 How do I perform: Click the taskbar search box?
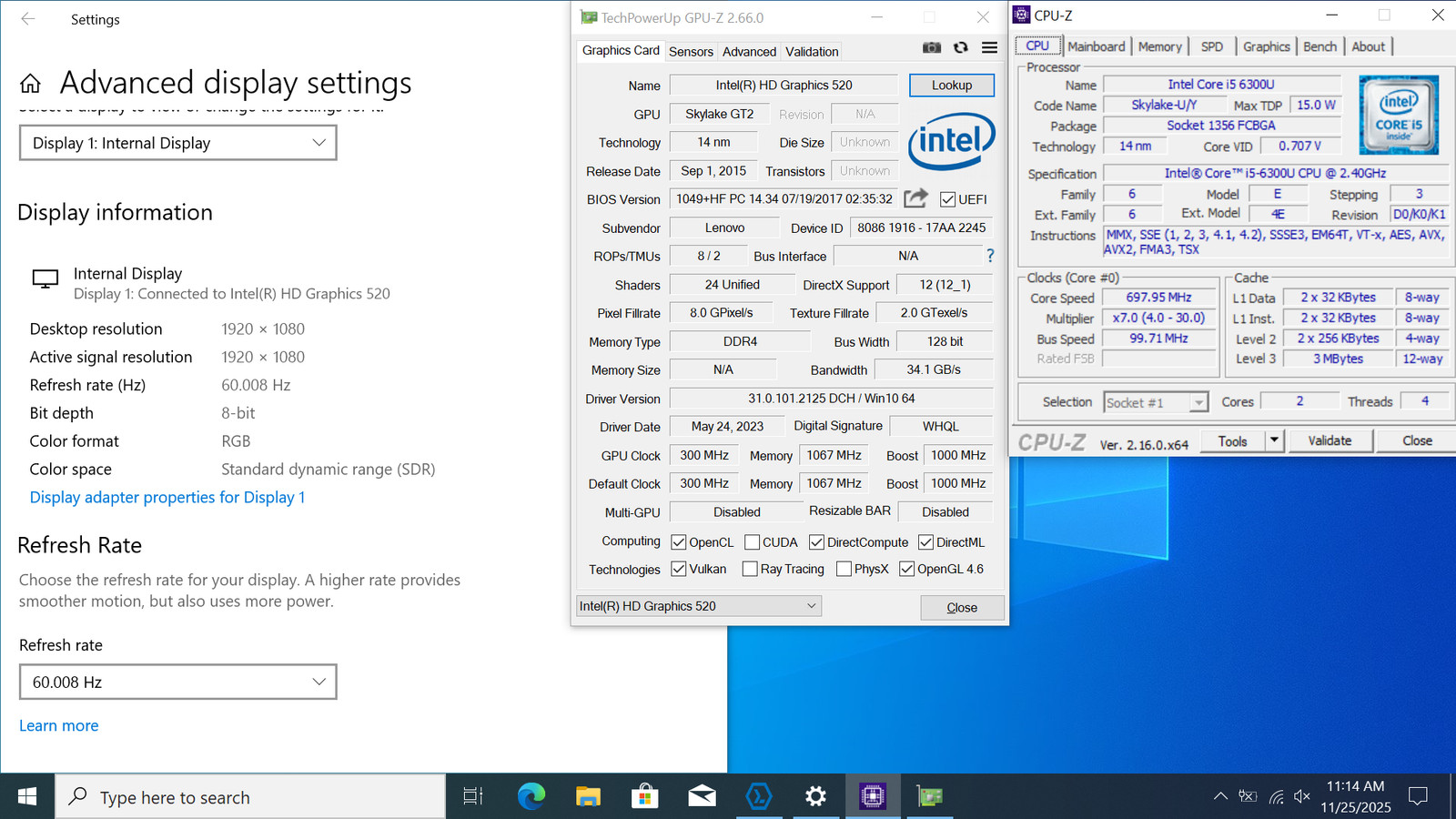(x=251, y=797)
